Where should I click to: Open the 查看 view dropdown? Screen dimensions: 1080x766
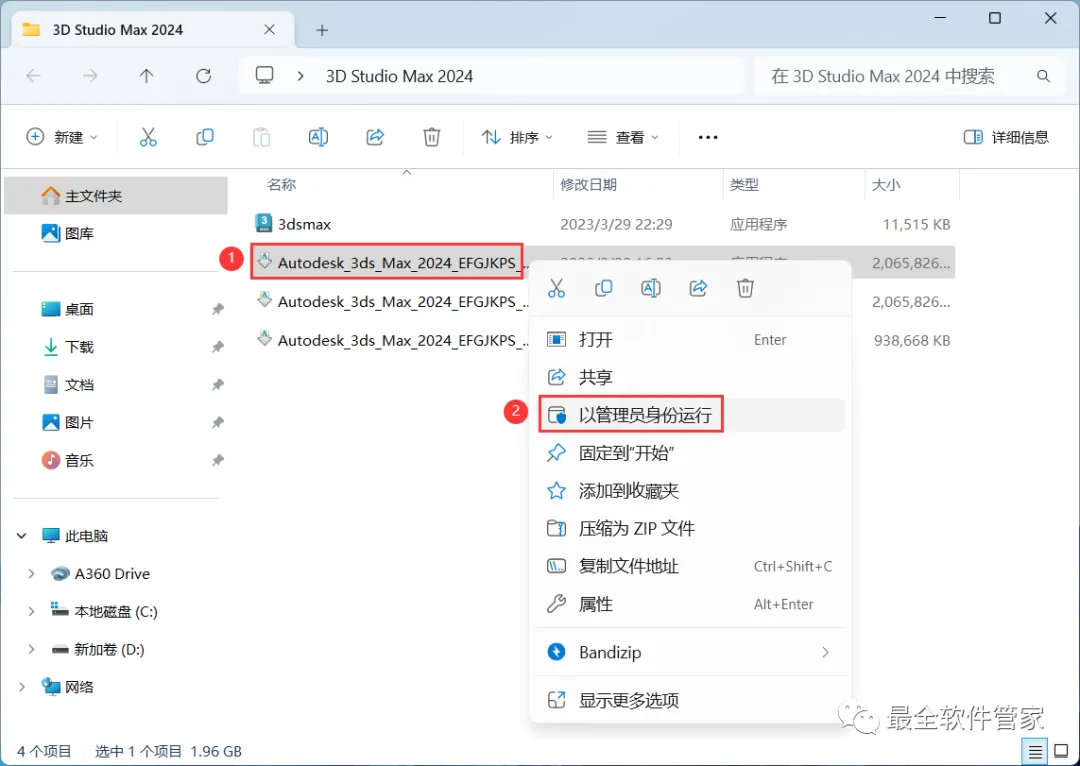[x=623, y=137]
